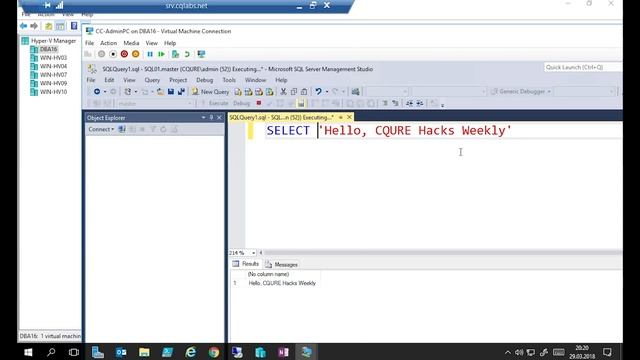The height and width of the screenshot is (360, 640).
Task: Select the 'Hello, CQURE Hacks Weekly' result cell
Action: 282,283
